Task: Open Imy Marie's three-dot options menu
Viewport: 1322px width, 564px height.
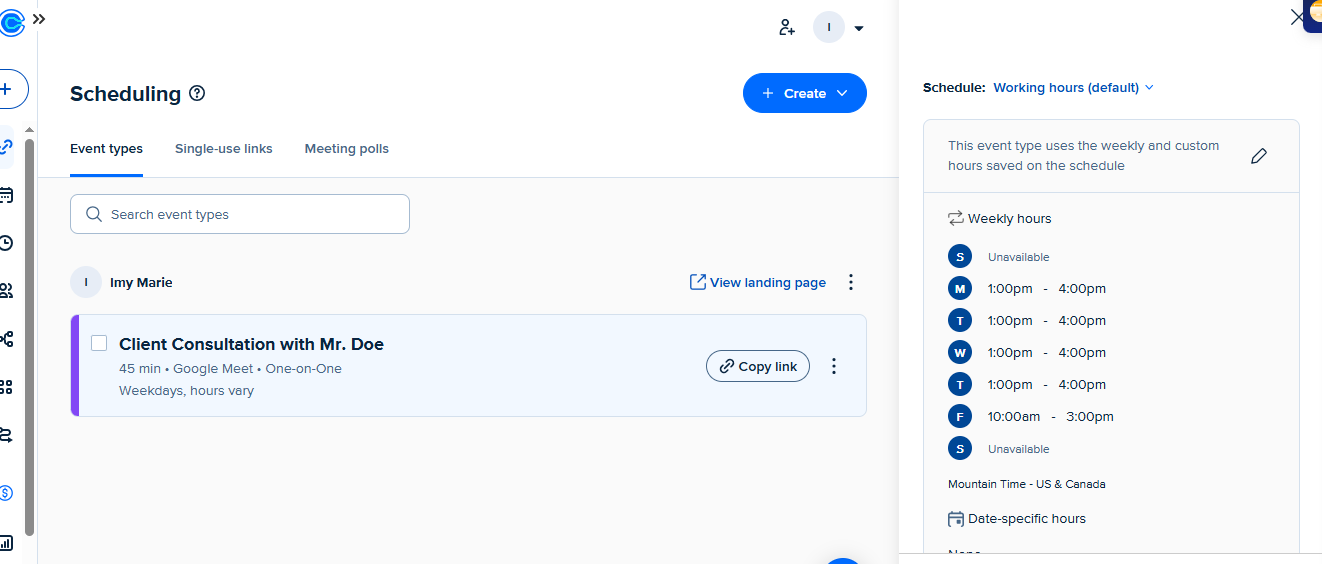Action: [851, 283]
